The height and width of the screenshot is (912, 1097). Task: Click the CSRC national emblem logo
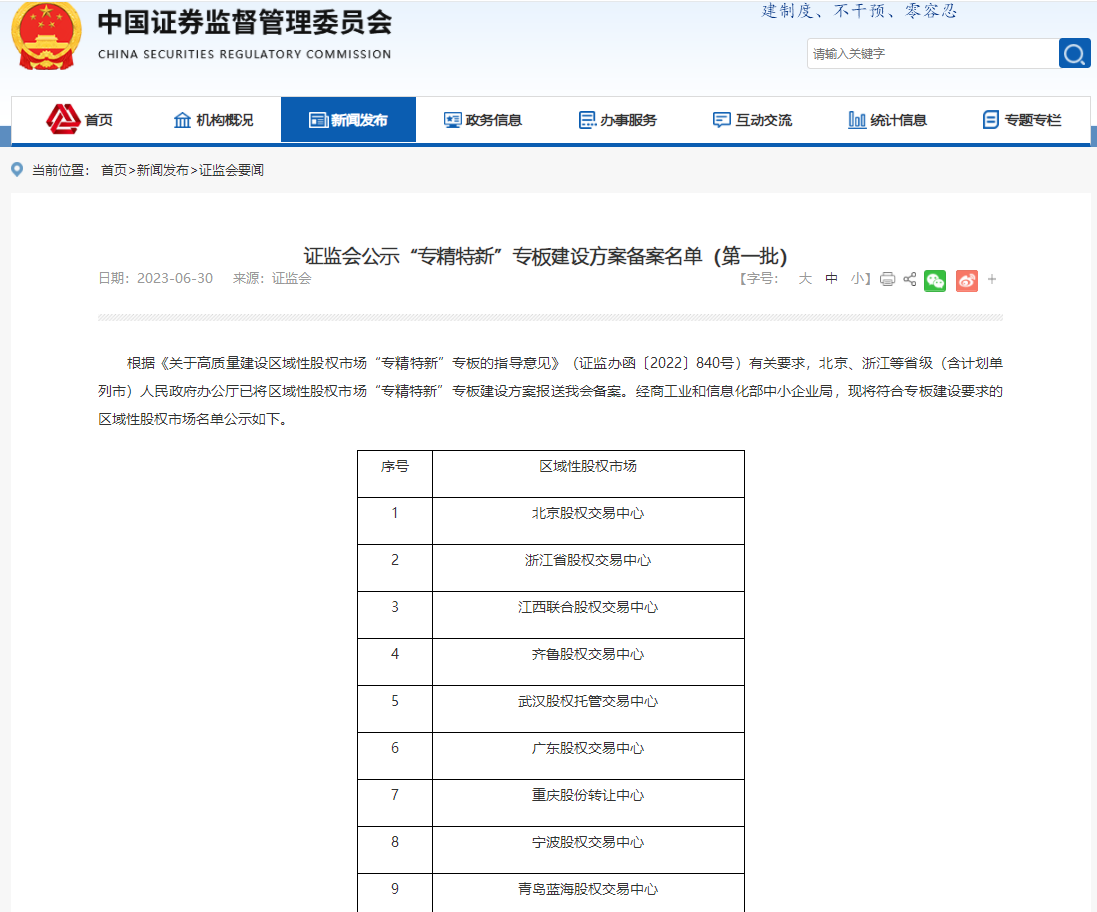coord(46,35)
